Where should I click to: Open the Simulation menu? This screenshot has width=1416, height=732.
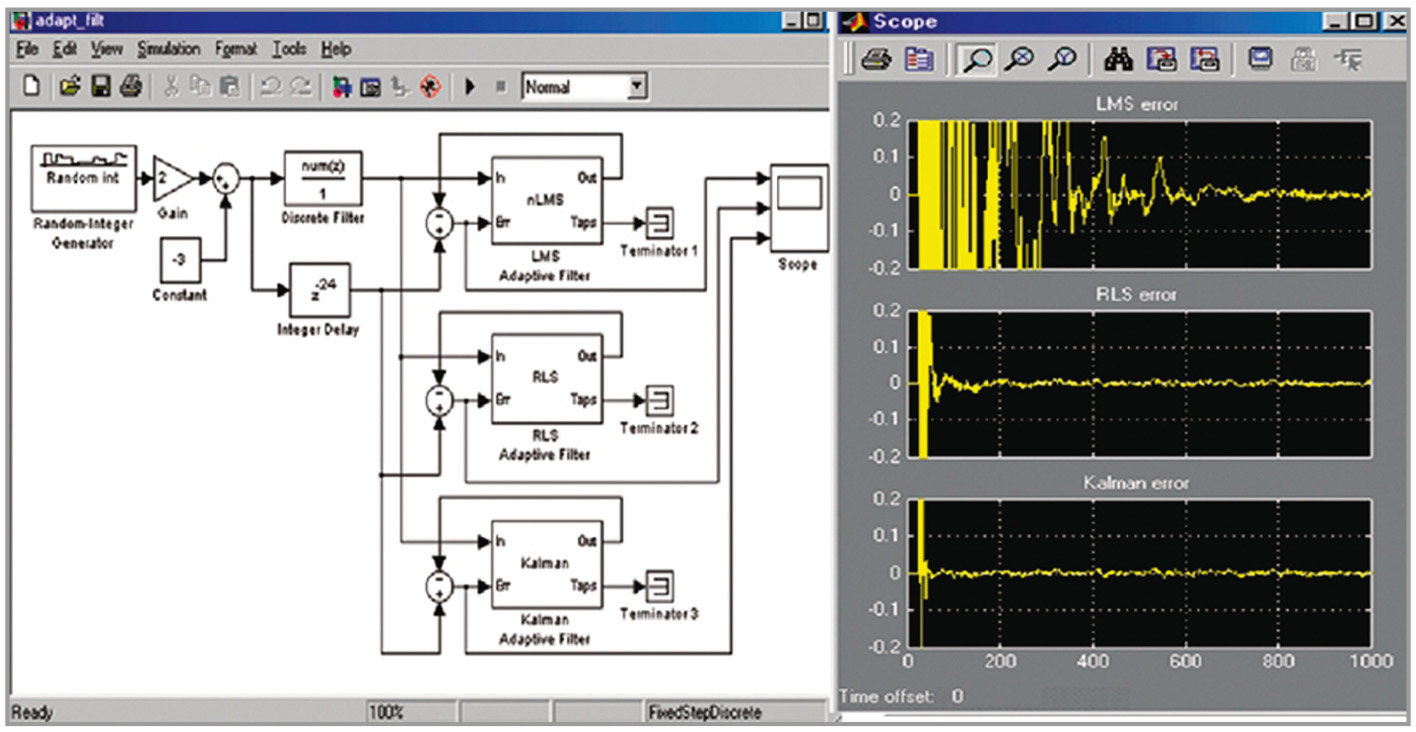point(169,48)
